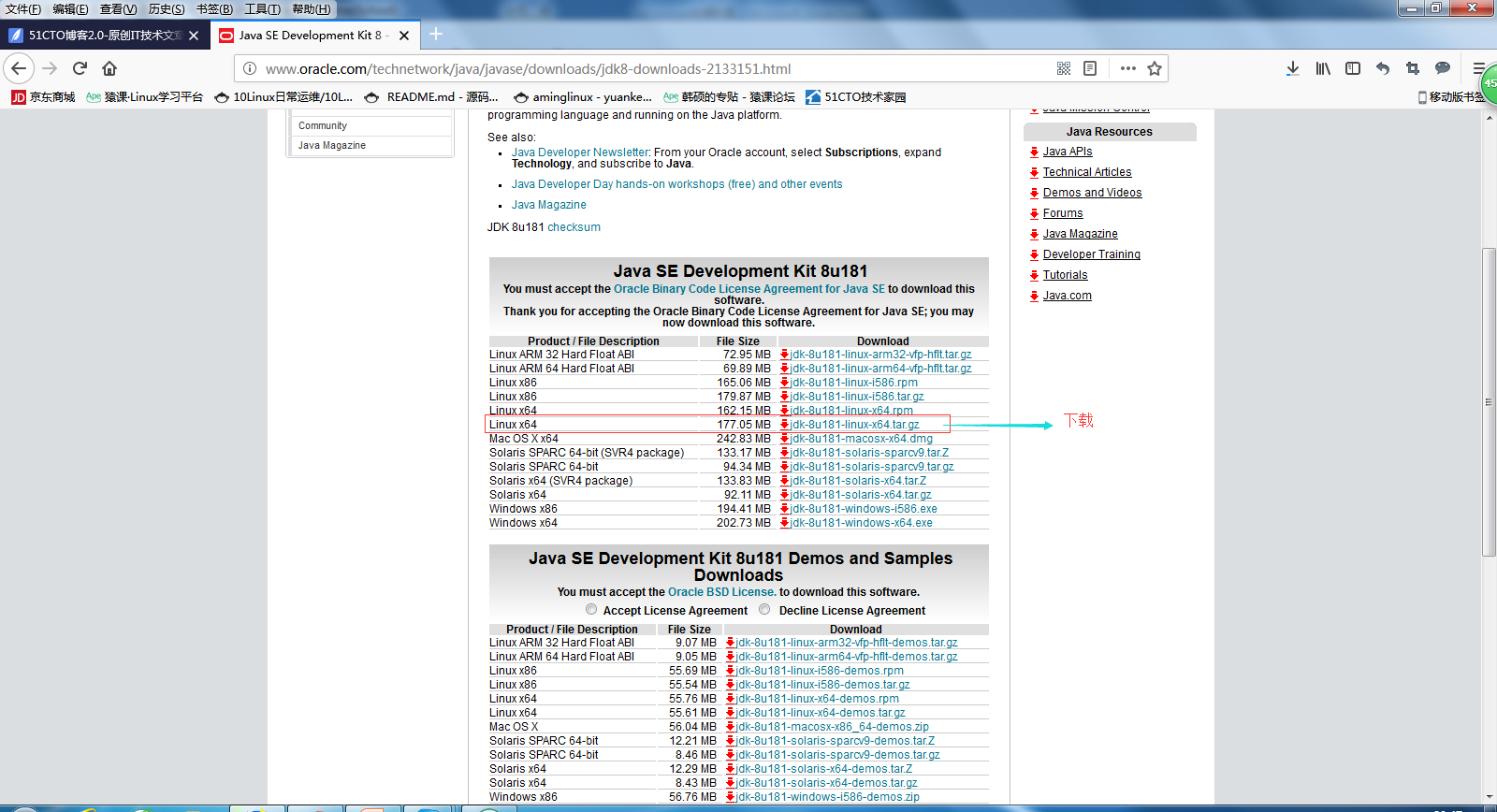Click the screenshot crop toolbar icon
The image size is (1497, 812).
(x=1413, y=68)
